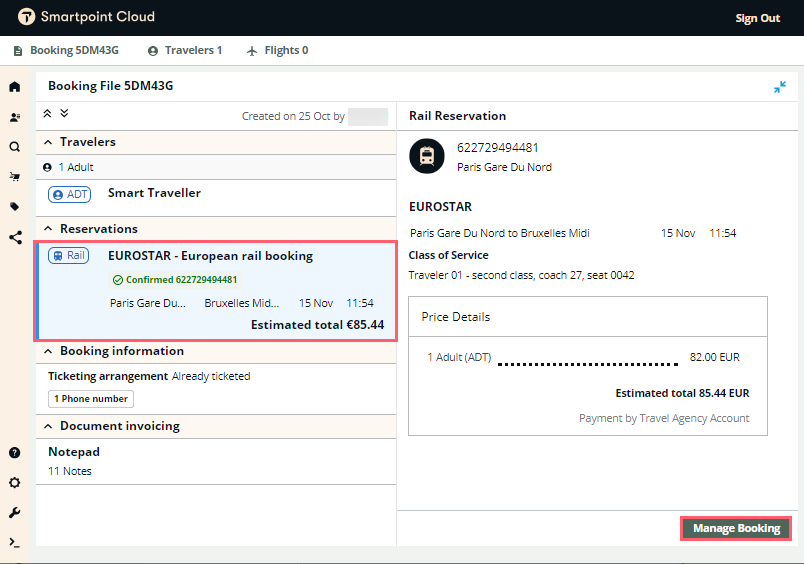This screenshot has height=564, width=804.
Task: Click the Estimated total €85.44 text
Action: point(317,325)
